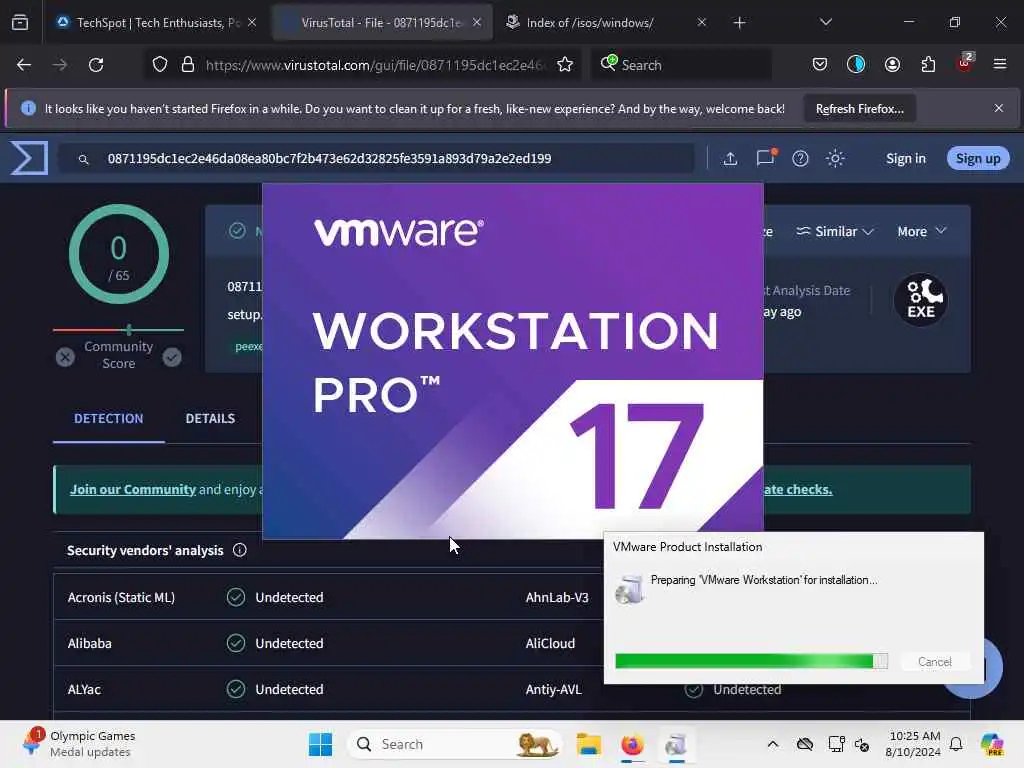
Task: Click the Firefox URL address field
Action: [x=374, y=65]
